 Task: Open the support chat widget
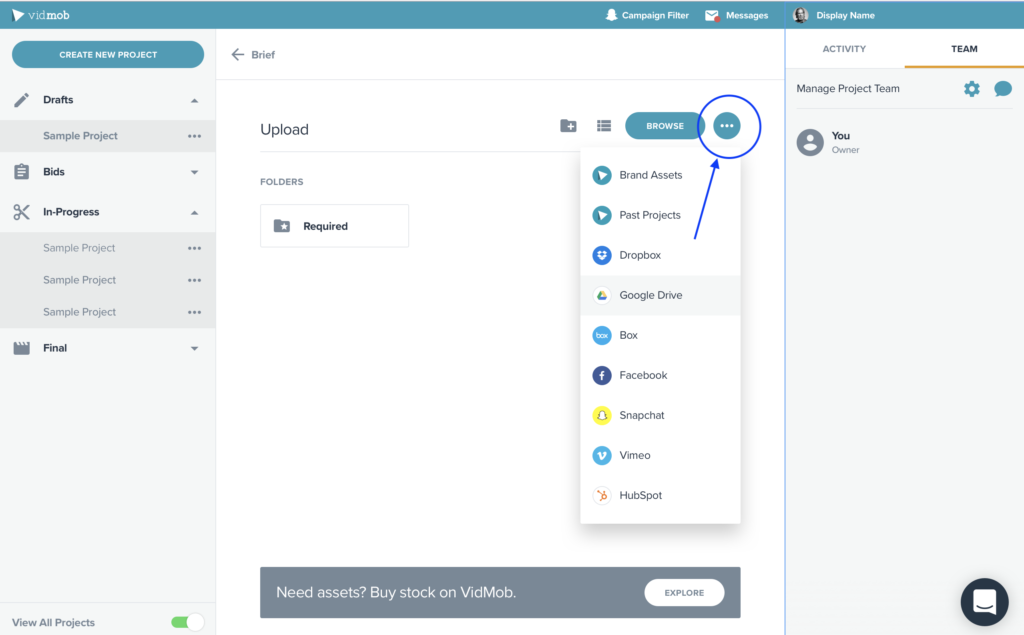tap(984, 602)
